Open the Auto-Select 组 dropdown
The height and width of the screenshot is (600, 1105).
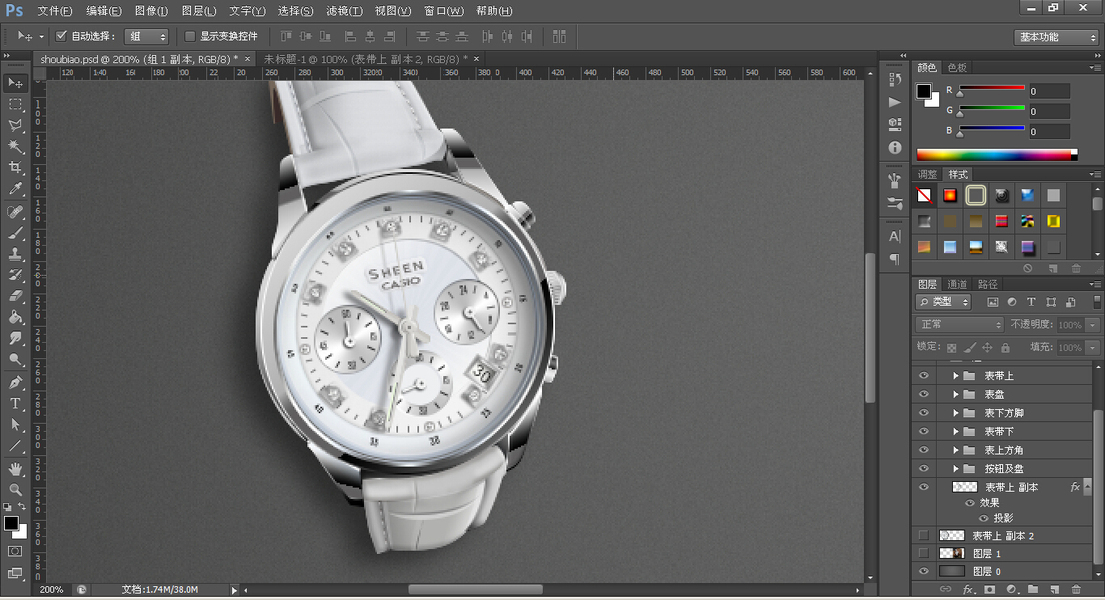tap(146, 36)
